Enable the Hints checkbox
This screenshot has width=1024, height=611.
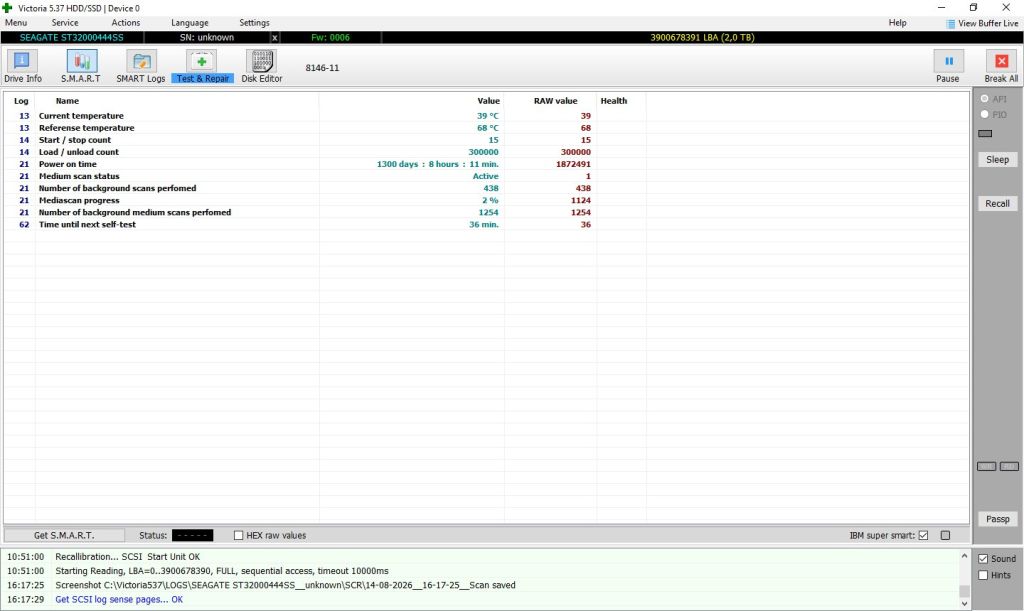coord(983,575)
